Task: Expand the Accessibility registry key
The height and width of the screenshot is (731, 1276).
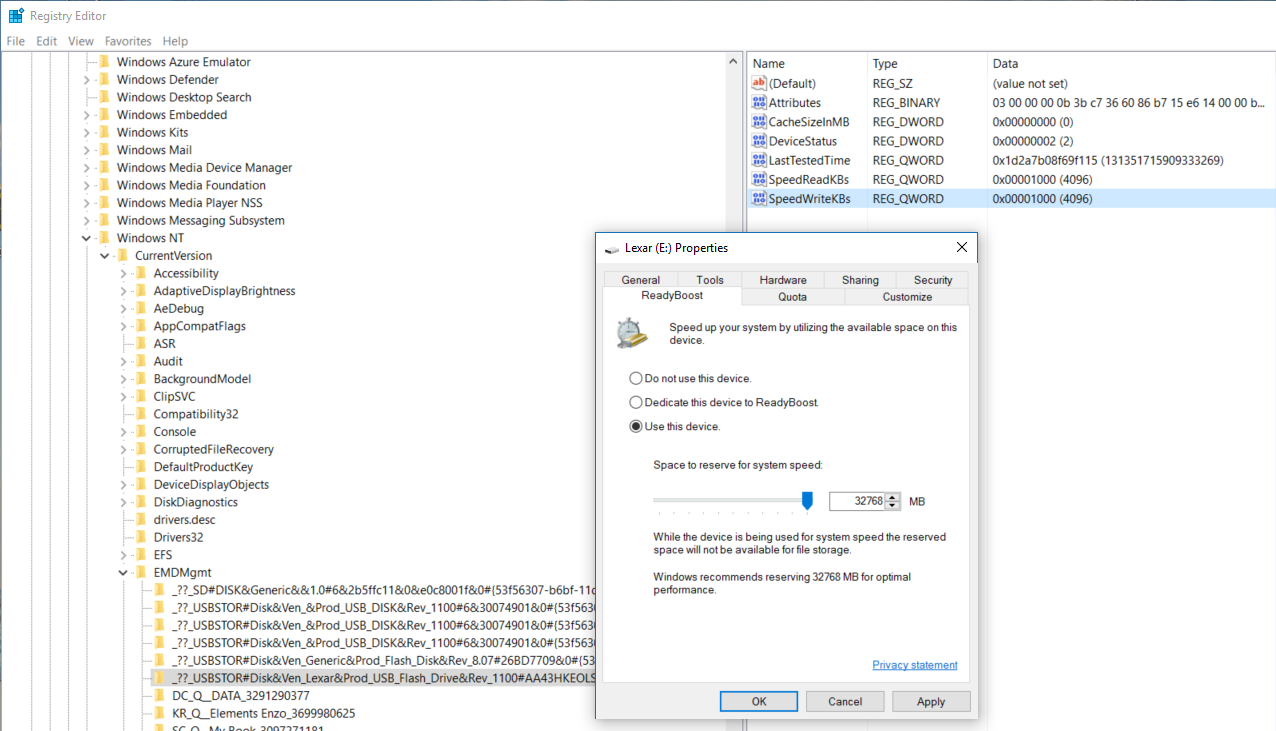Action: [x=123, y=274]
